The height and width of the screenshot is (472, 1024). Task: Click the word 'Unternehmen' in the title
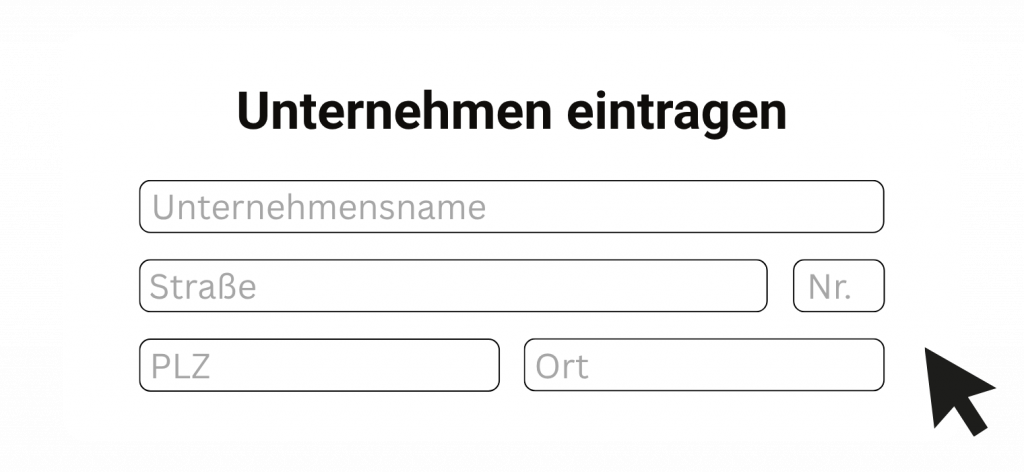(x=391, y=111)
